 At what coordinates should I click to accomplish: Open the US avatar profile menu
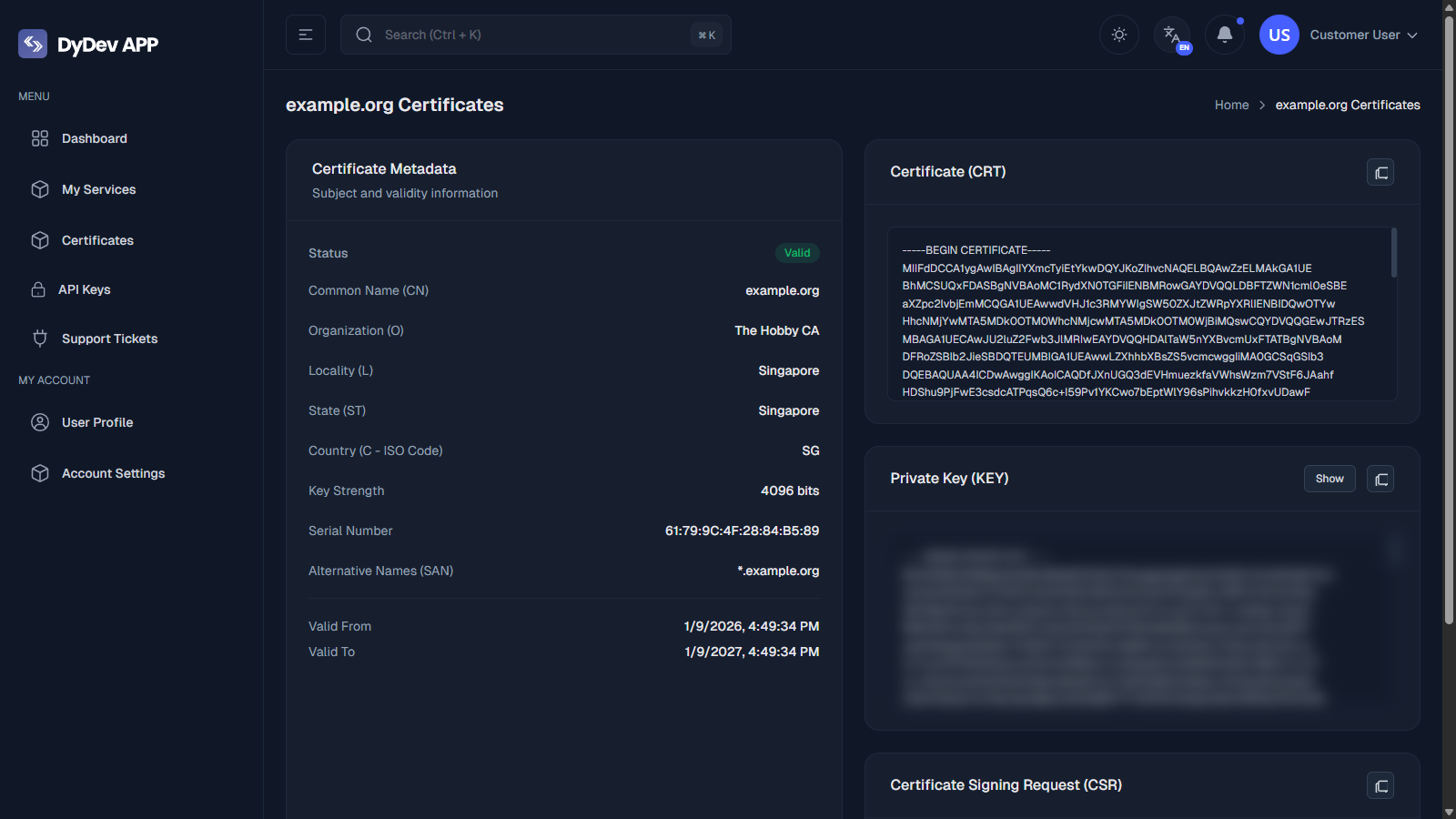click(x=1279, y=35)
